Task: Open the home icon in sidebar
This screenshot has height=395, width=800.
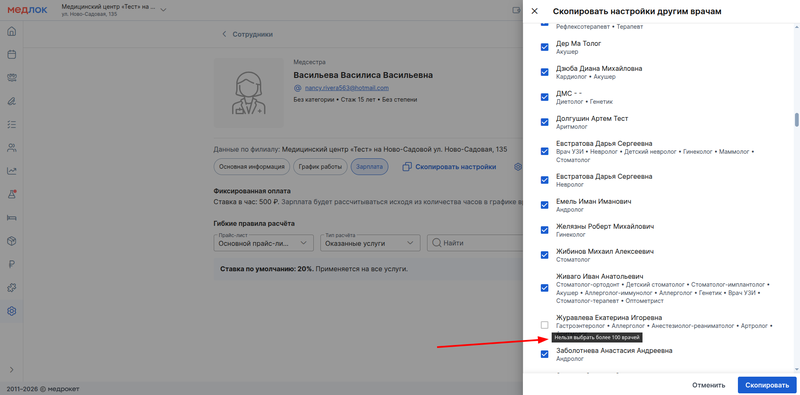Action: coord(11,31)
